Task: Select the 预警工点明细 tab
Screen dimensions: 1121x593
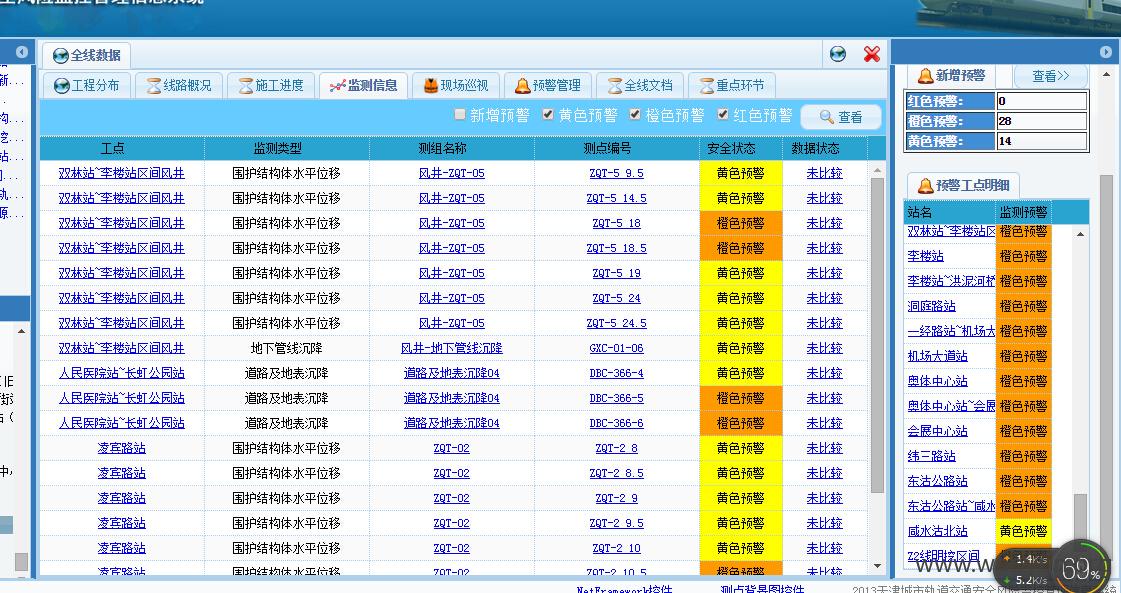Action: (964, 186)
